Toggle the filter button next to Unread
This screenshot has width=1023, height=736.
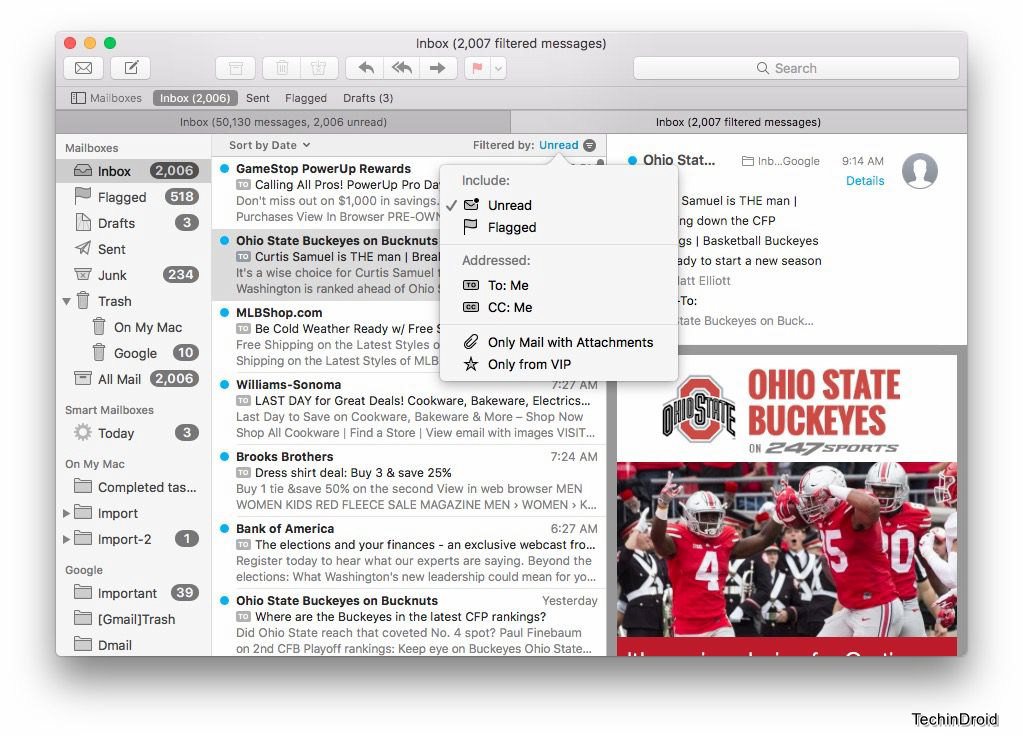pos(590,145)
